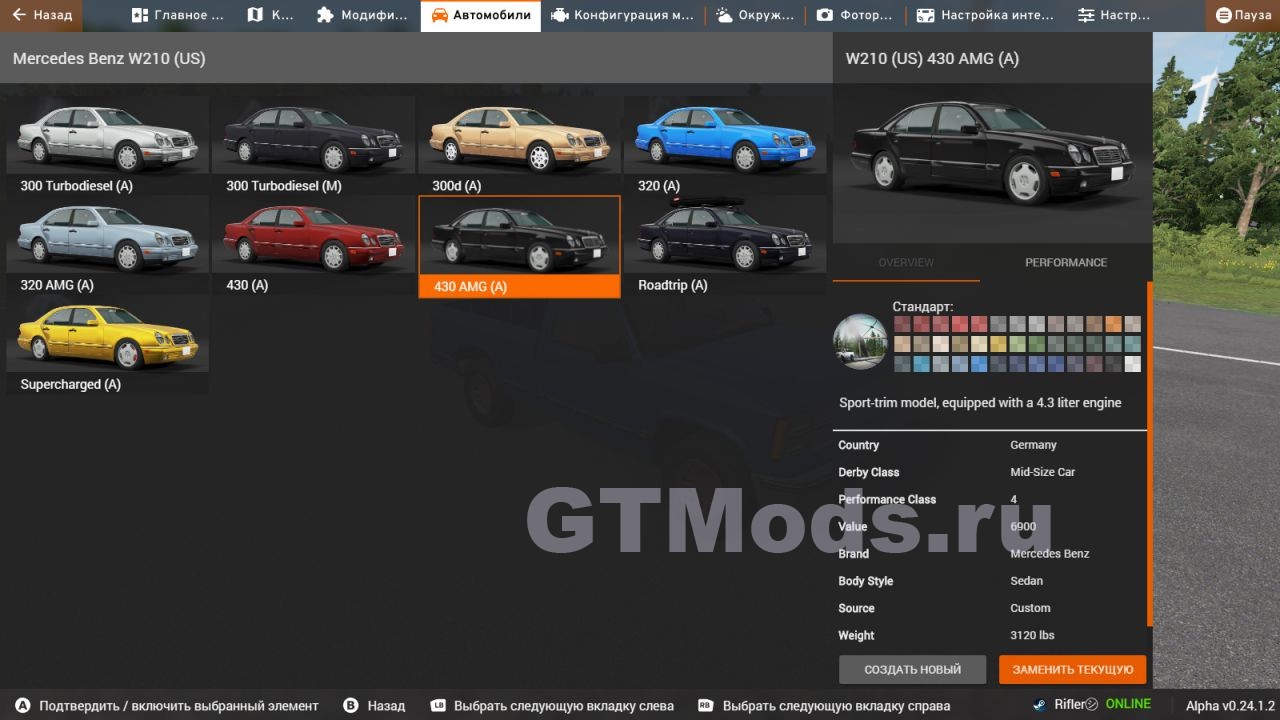Go back using the Назад arrow button

coord(42,15)
